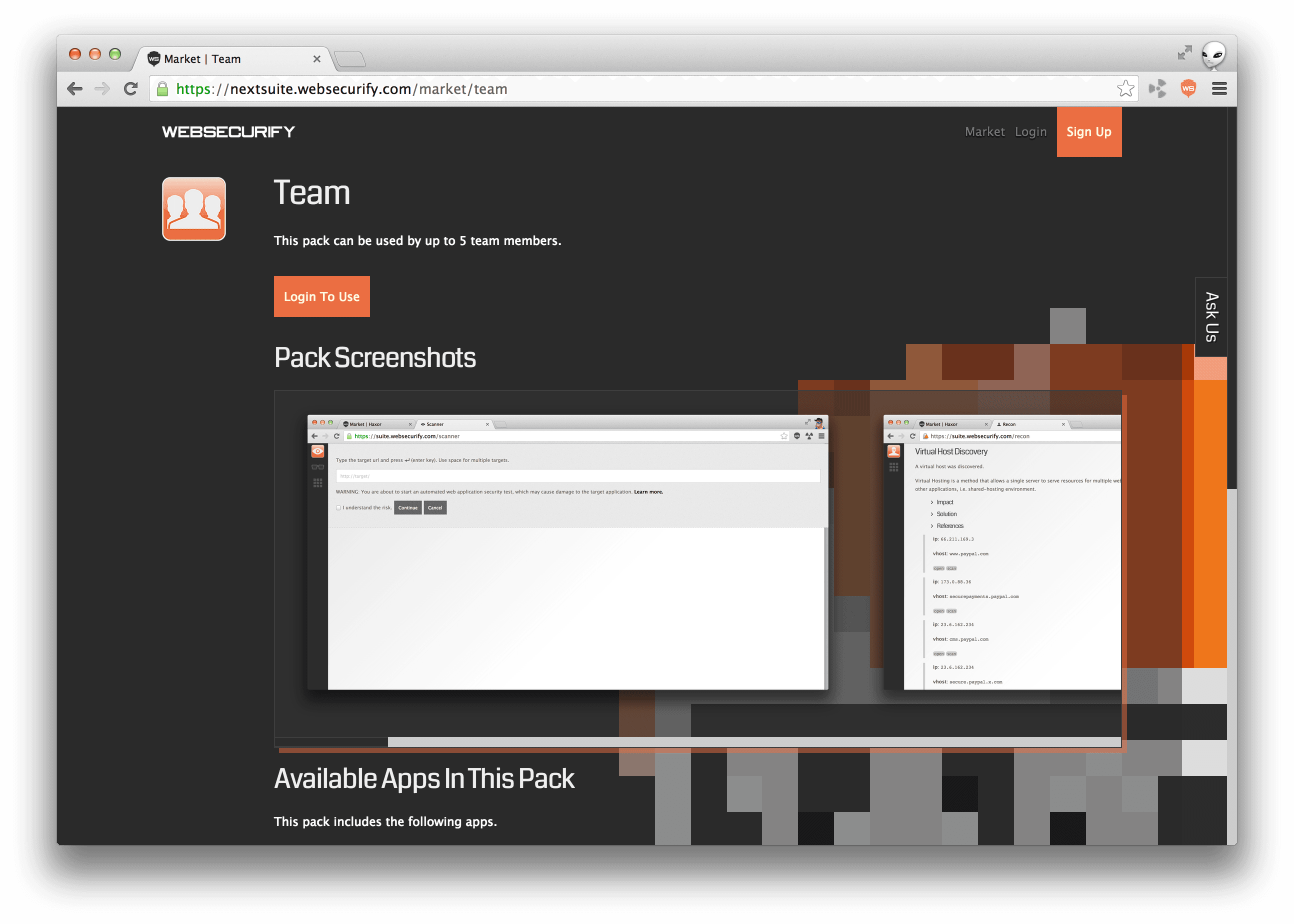Open the Scanner pack screenshot thumbnail
Screen dimensions: 1294x924
tap(567, 552)
